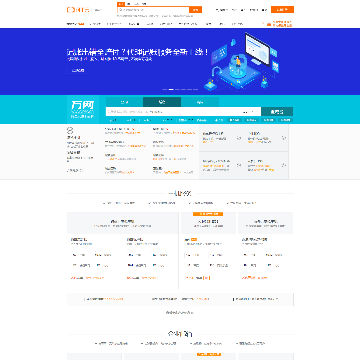Image resolution: width=360 pixels, height=360 pixels.
Task: Select the first tab above the domain search box
Action: tap(124, 102)
